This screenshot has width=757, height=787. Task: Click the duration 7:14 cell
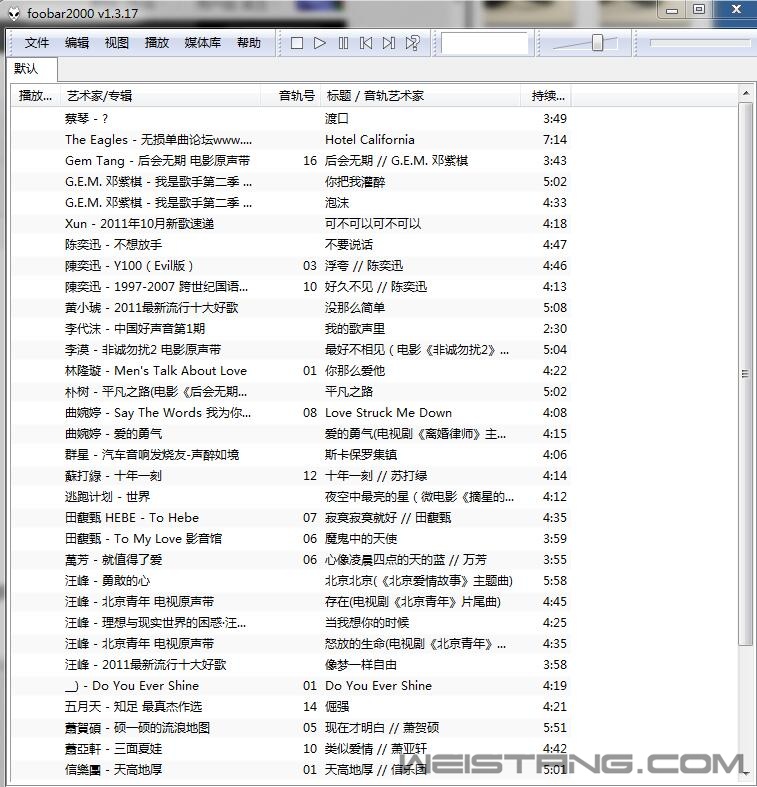(555, 140)
